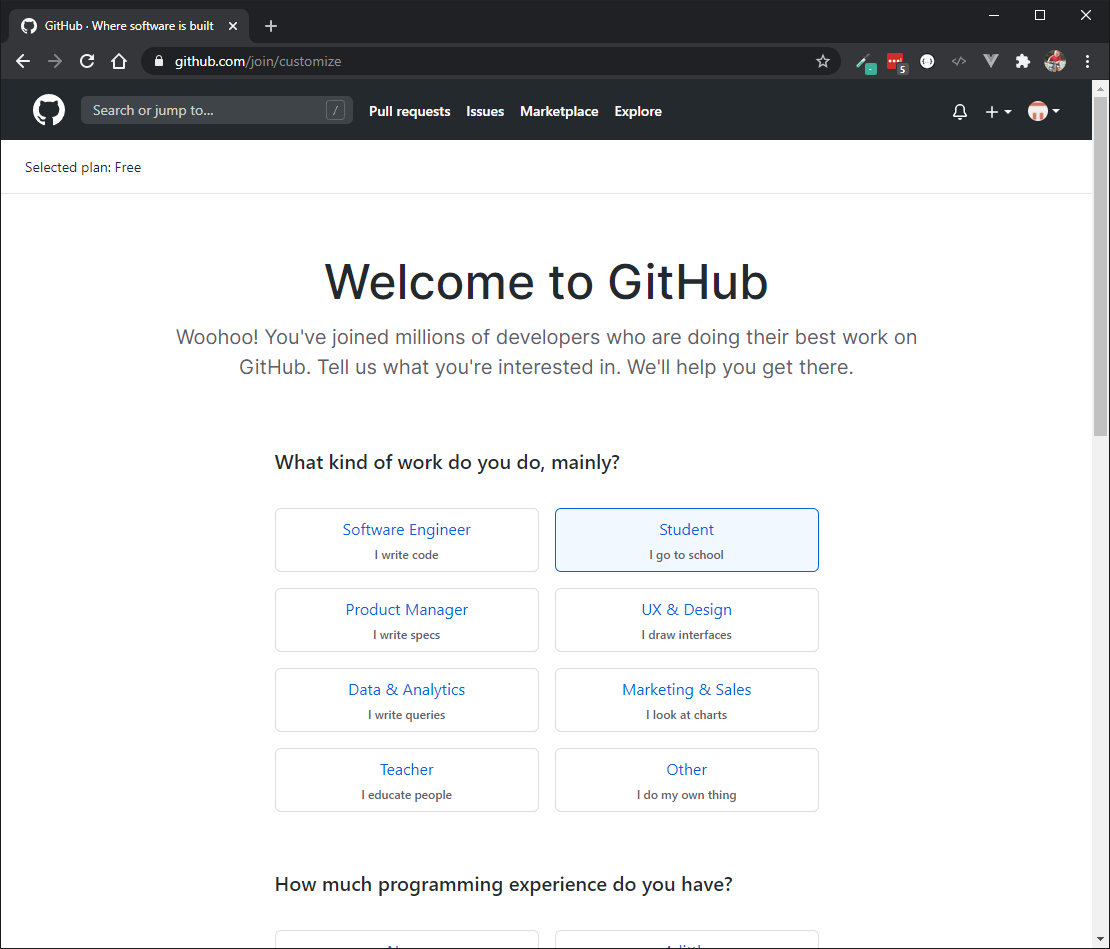Select the Software Engineer option
The image size is (1110, 949).
click(x=406, y=540)
